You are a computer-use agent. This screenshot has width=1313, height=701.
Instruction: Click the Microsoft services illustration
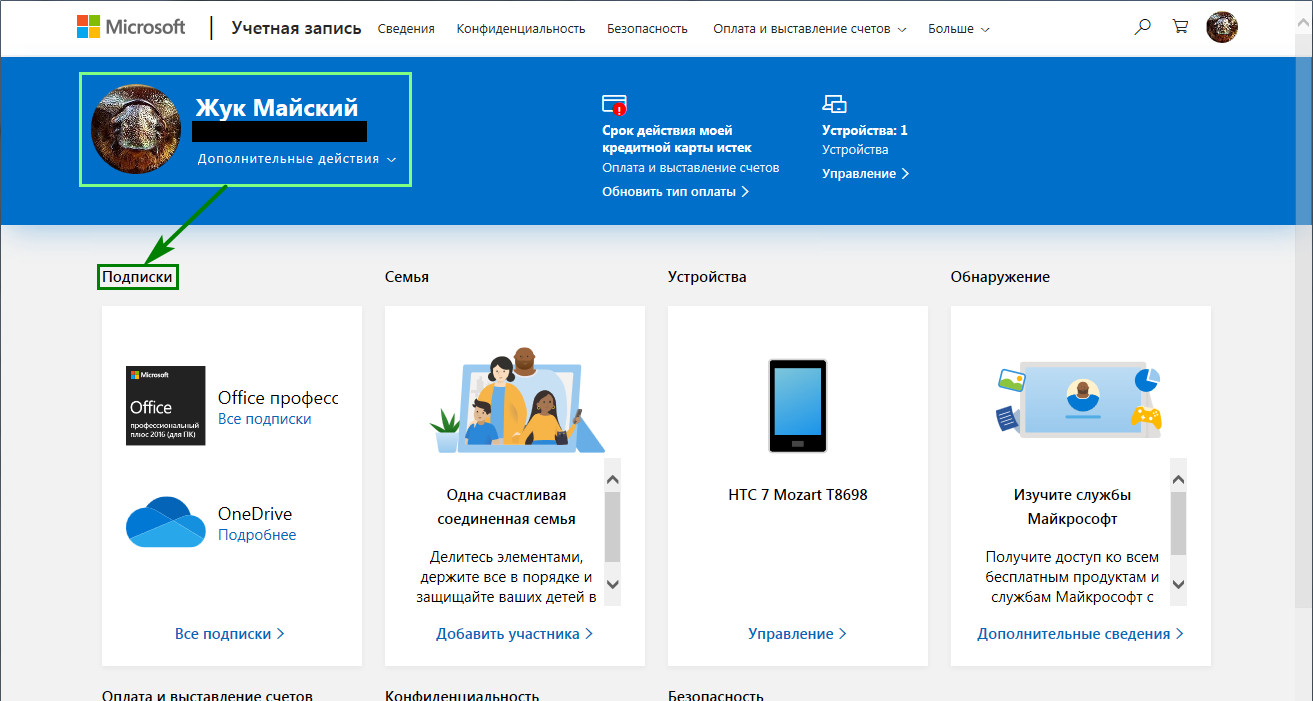point(1080,401)
